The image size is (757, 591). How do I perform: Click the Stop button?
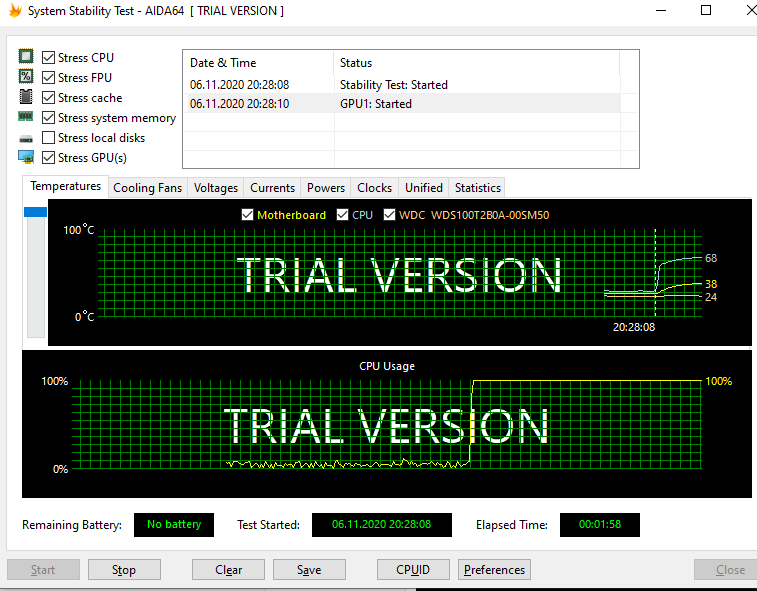coord(124,570)
